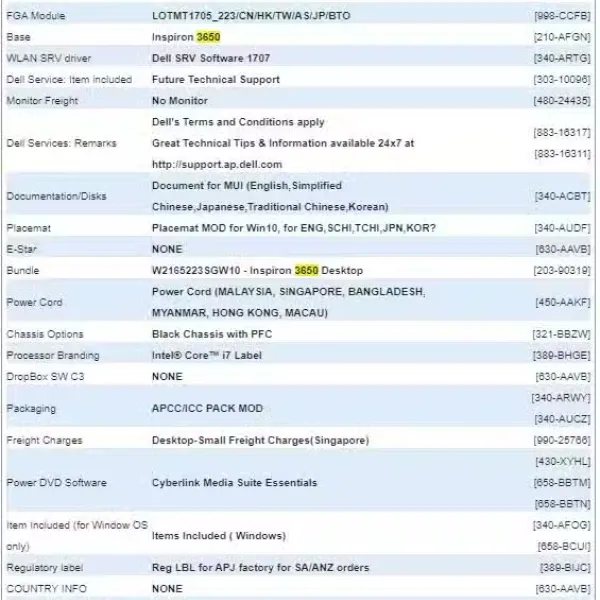Screen dimensions: 600x600
Task: Click the No Monitor value
Action: pos(180,101)
